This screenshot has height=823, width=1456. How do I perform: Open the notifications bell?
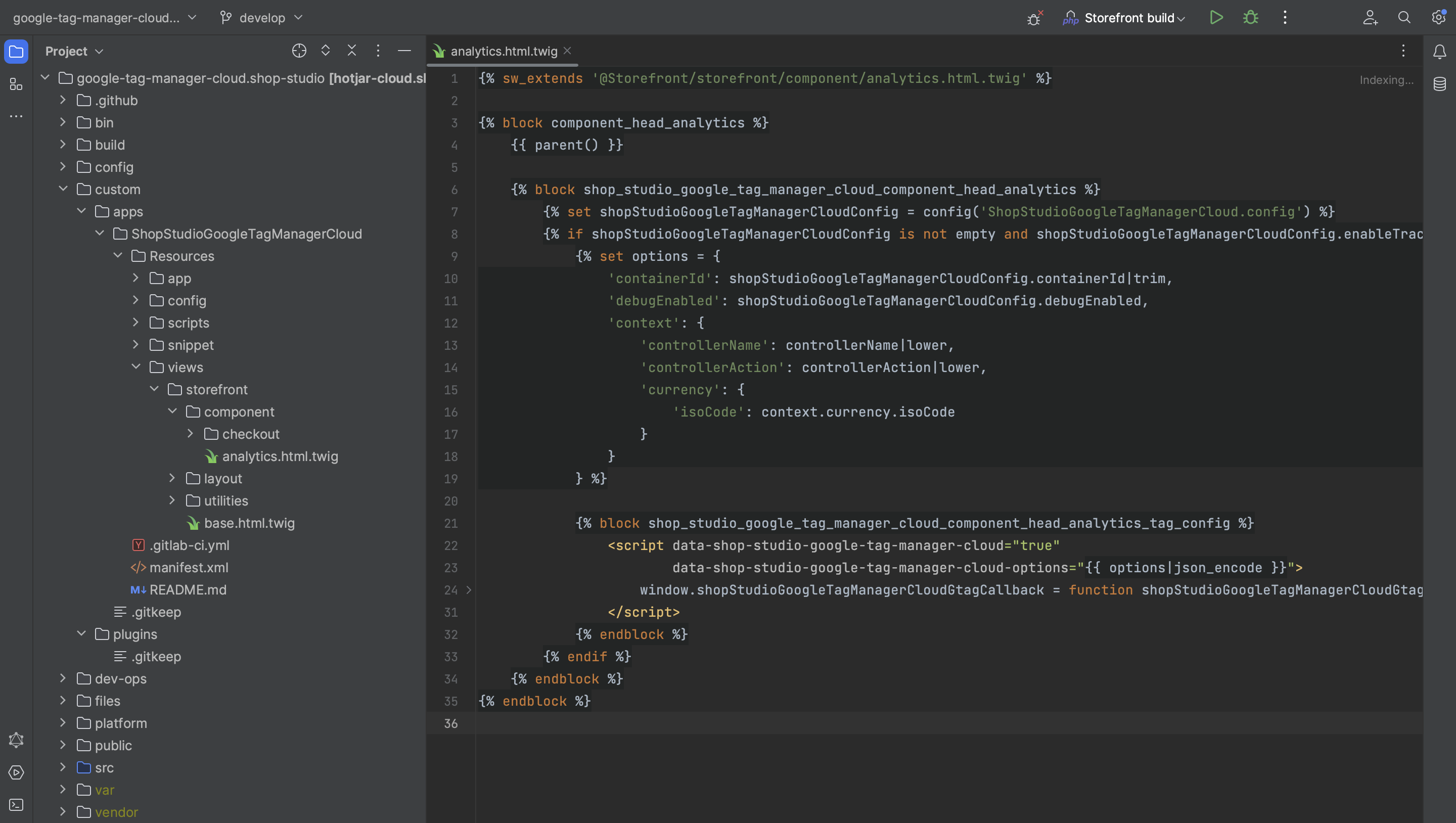tap(1439, 51)
